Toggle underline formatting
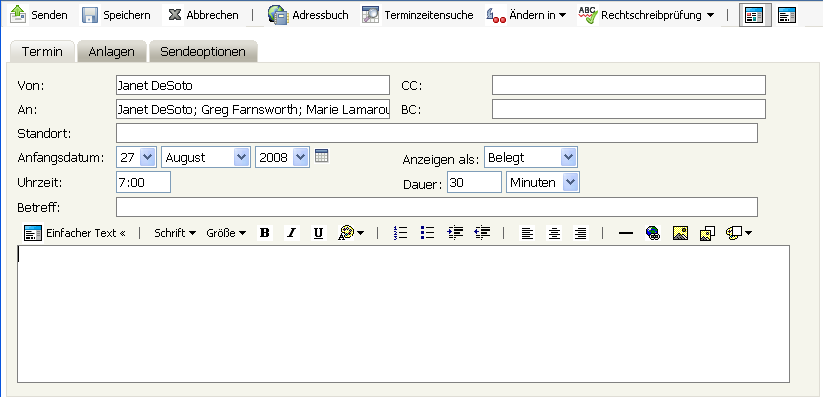Viewport: 823px width, 397px height. (x=318, y=233)
